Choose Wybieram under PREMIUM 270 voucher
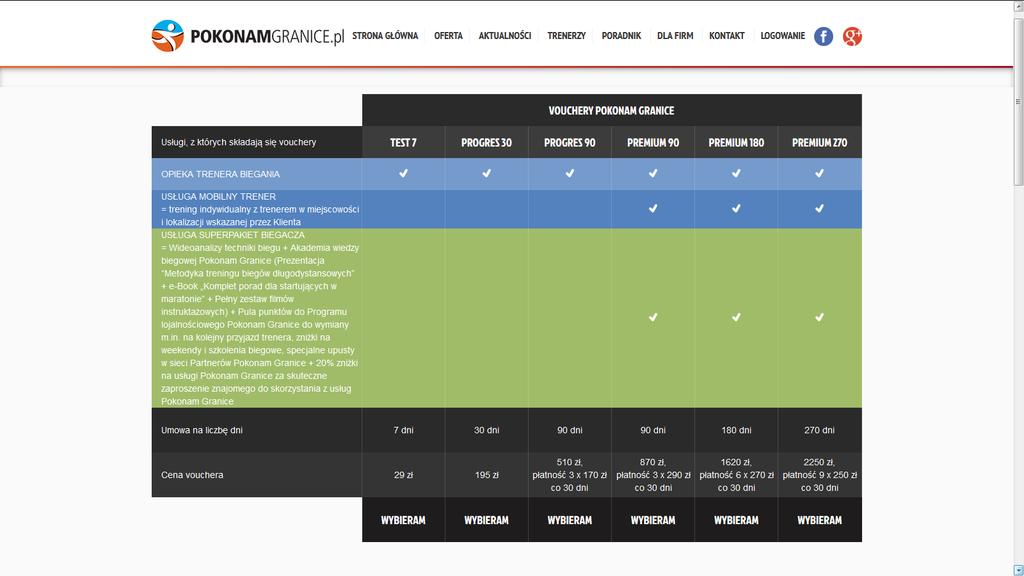 point(820,520)
